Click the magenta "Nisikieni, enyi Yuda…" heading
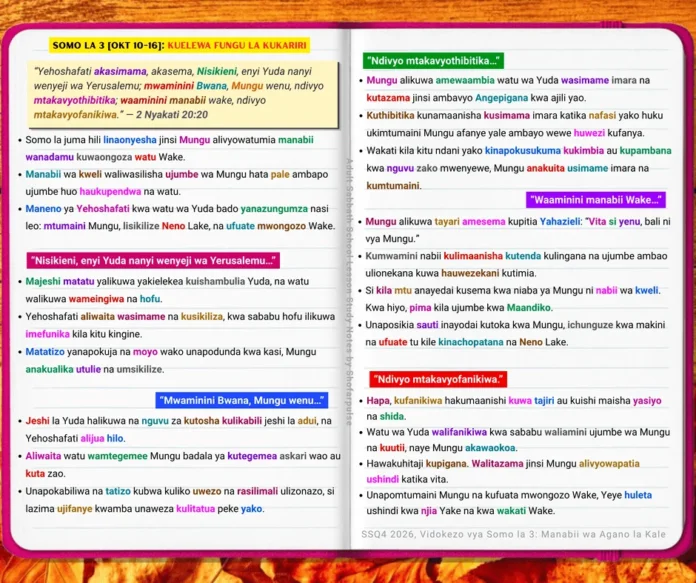 pos(153,261)
